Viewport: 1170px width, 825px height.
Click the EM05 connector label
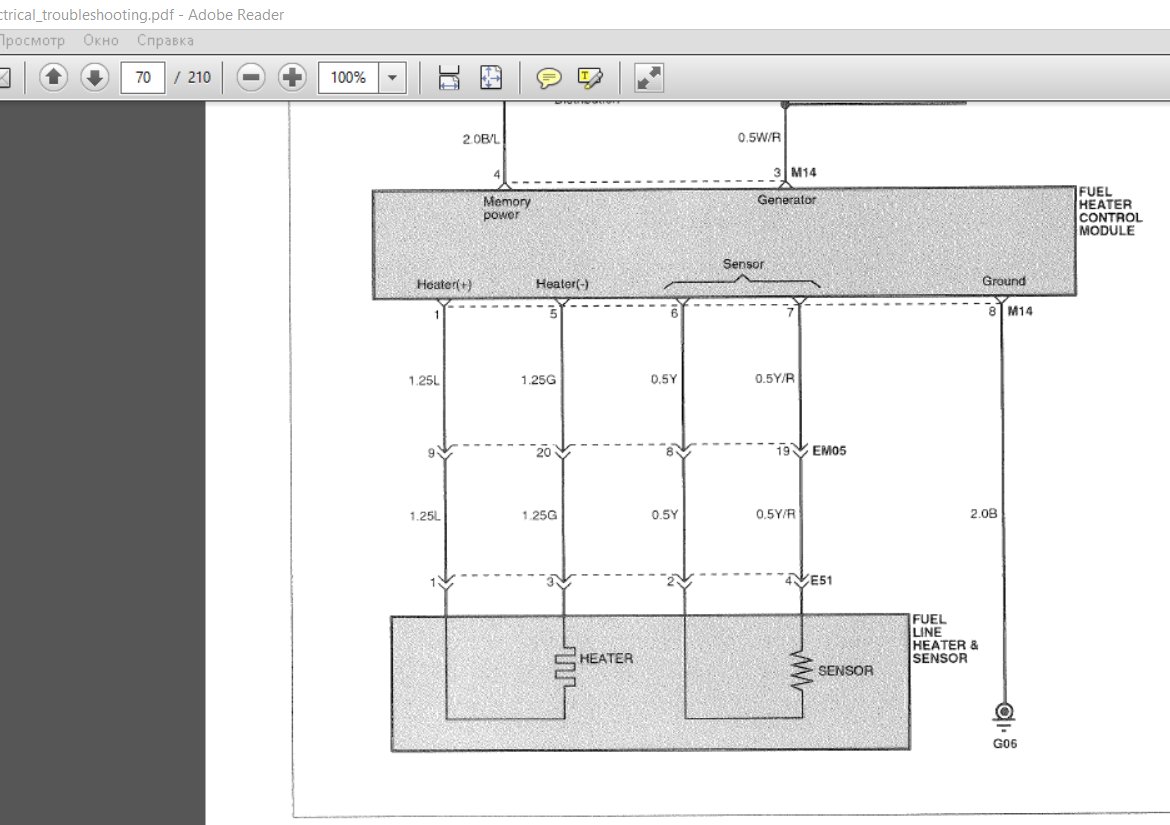(829, 451)
